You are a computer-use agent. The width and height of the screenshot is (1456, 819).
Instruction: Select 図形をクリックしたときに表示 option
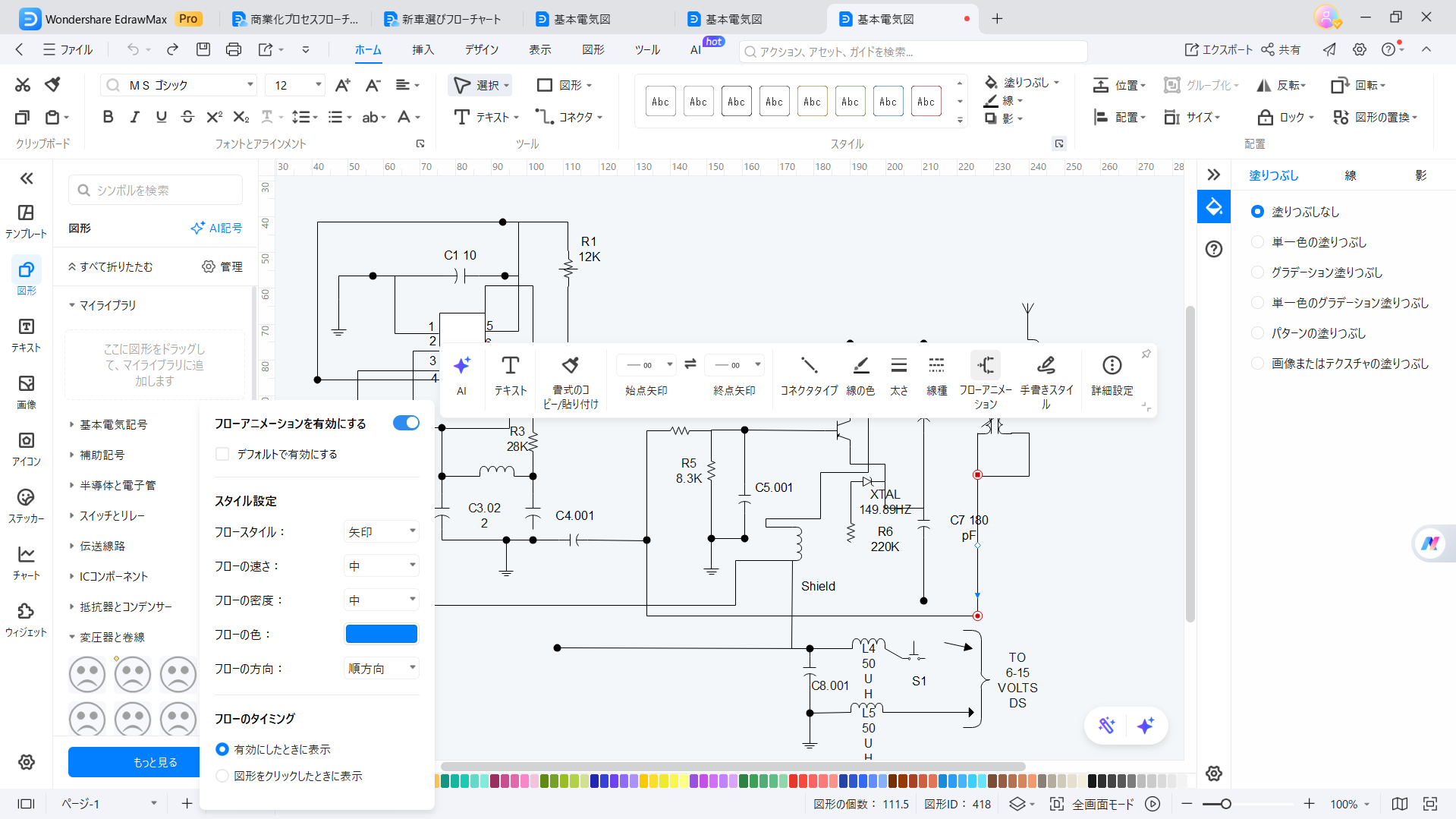[222, 776]
